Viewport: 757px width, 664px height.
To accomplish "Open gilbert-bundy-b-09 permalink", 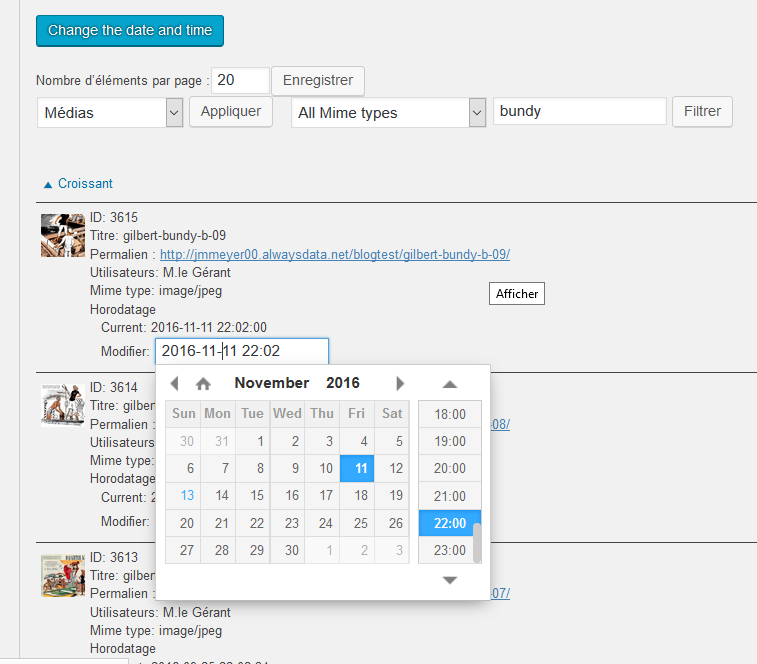I will 335,254.
